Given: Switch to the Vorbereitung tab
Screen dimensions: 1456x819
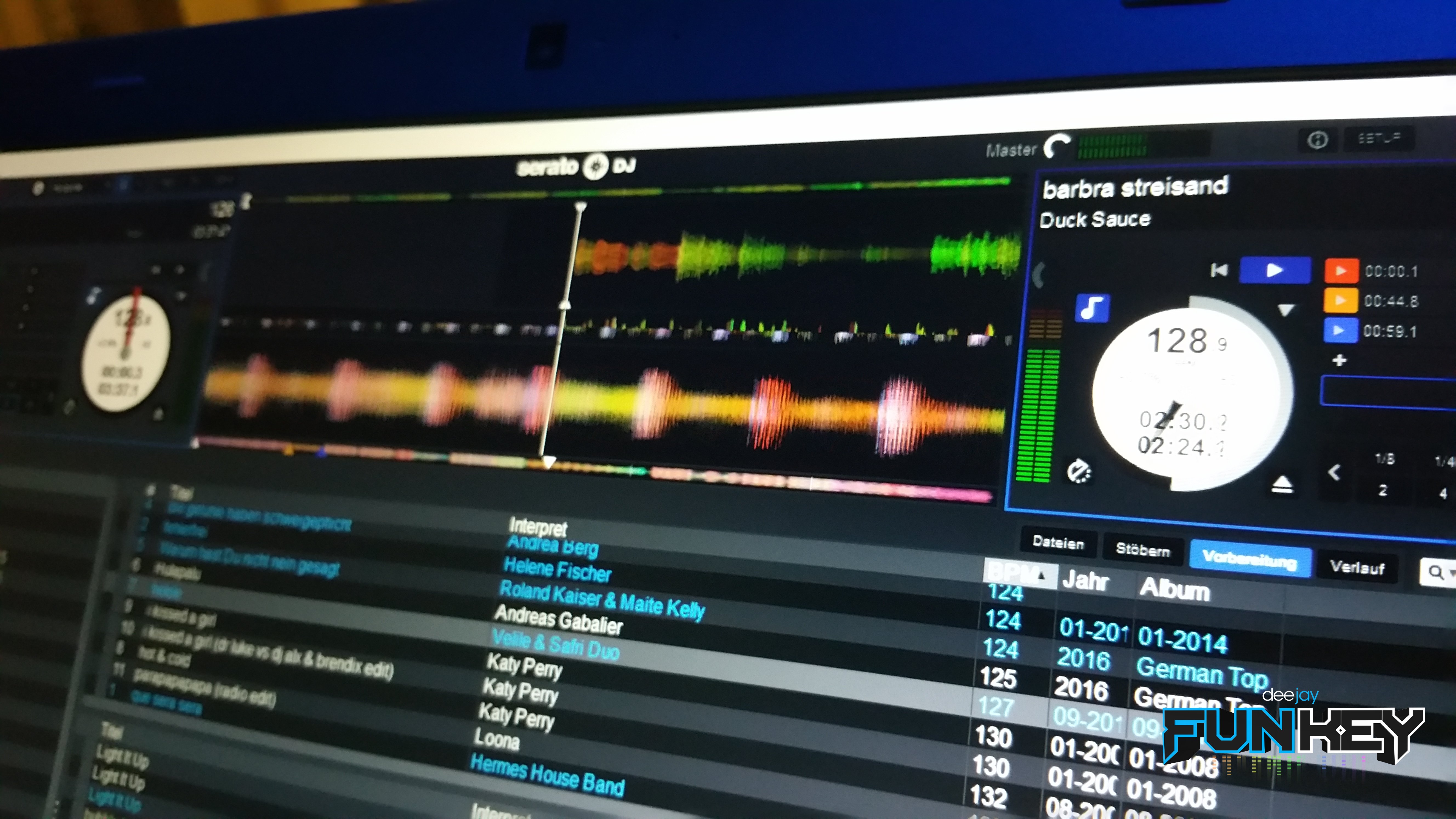Looking at the screenshot, I should [1250, 558].
